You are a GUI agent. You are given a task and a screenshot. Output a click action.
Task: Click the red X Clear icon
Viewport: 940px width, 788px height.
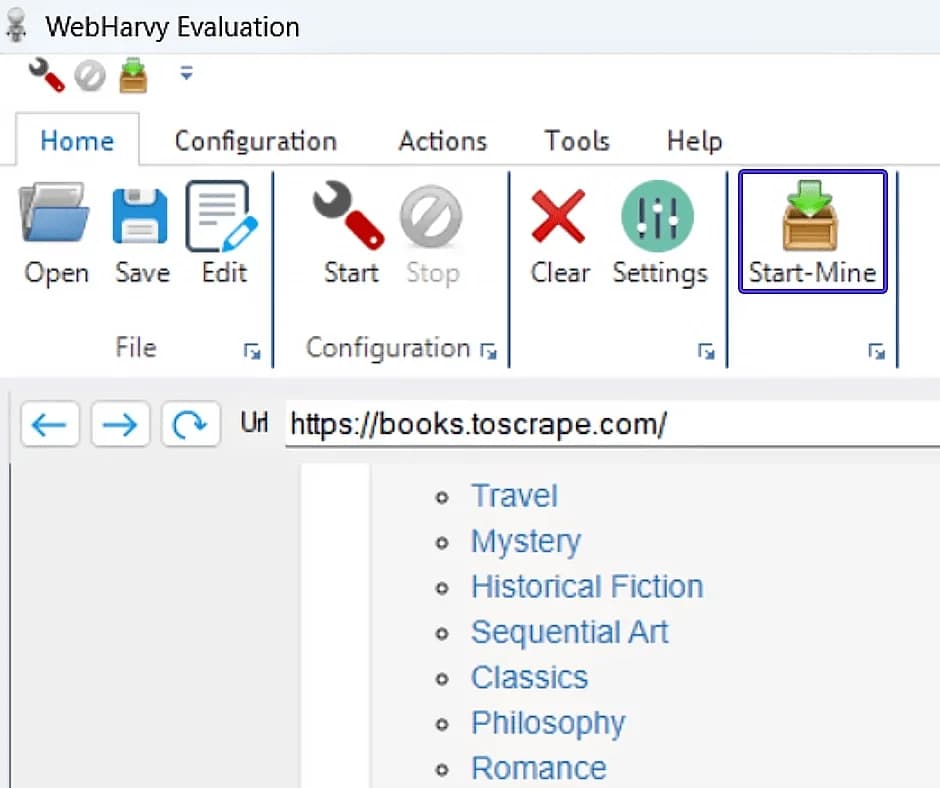[x=559, y=215]
